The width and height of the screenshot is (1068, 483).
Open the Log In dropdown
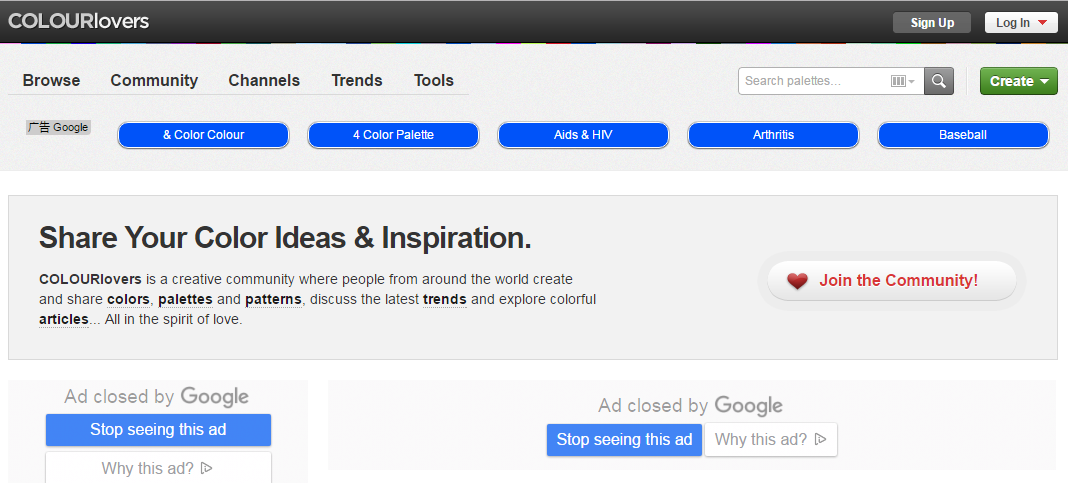pyautogui.click(x=1021, y=22)
